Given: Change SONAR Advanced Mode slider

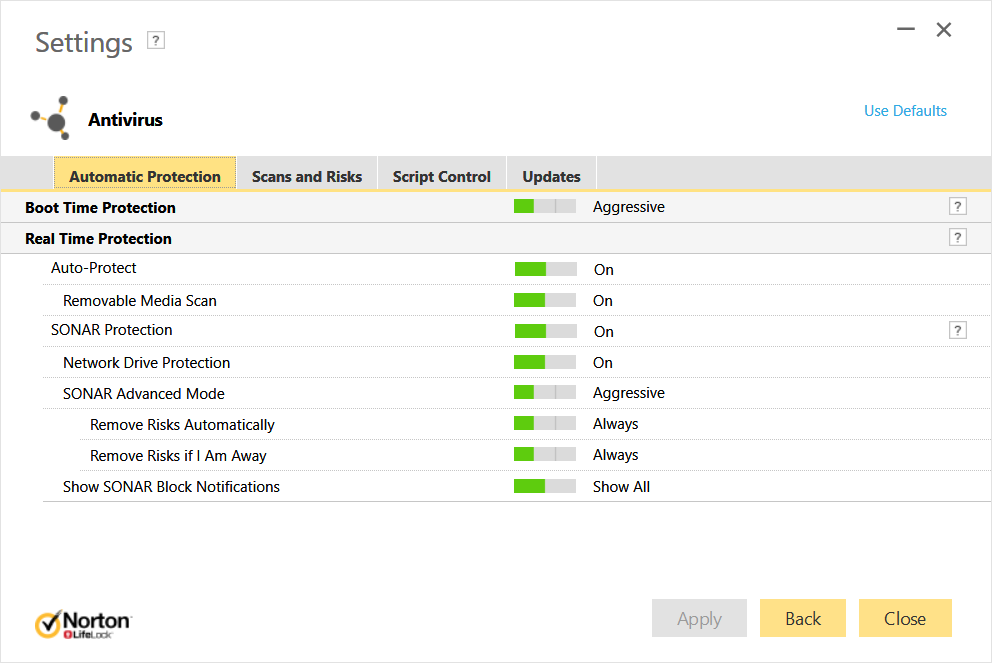Looking at the screenshot, I should [545, 393].
